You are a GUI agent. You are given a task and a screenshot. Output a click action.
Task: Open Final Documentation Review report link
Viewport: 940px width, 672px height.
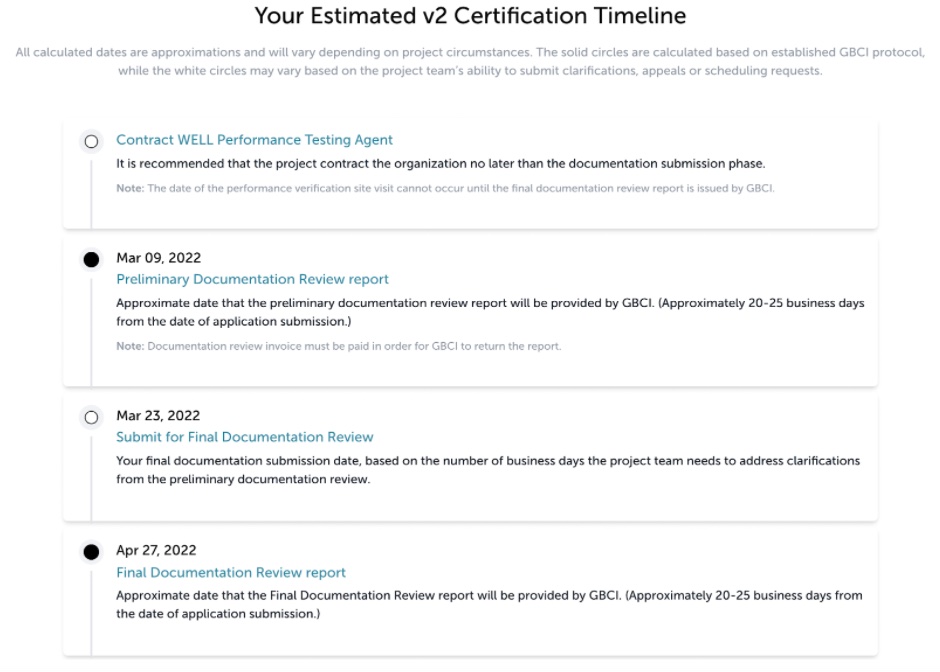click(231, 572)
